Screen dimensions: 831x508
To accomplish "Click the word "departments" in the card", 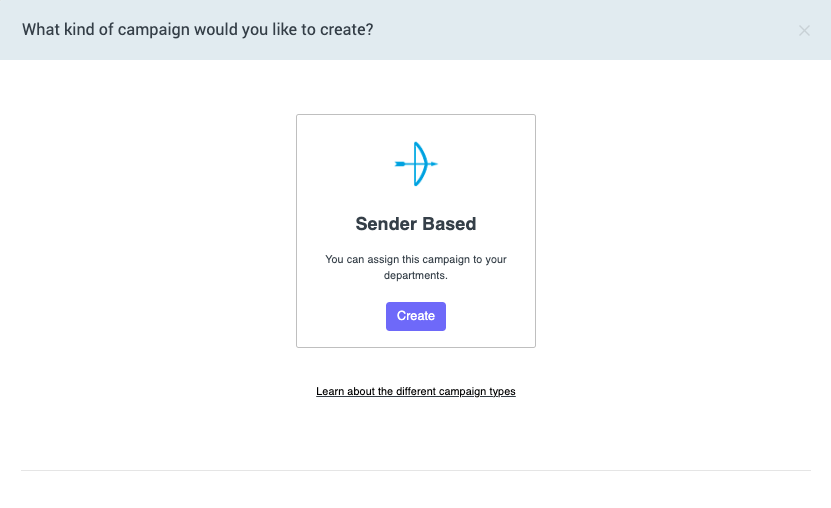I will pyautogui.click(x=414, y=275).
